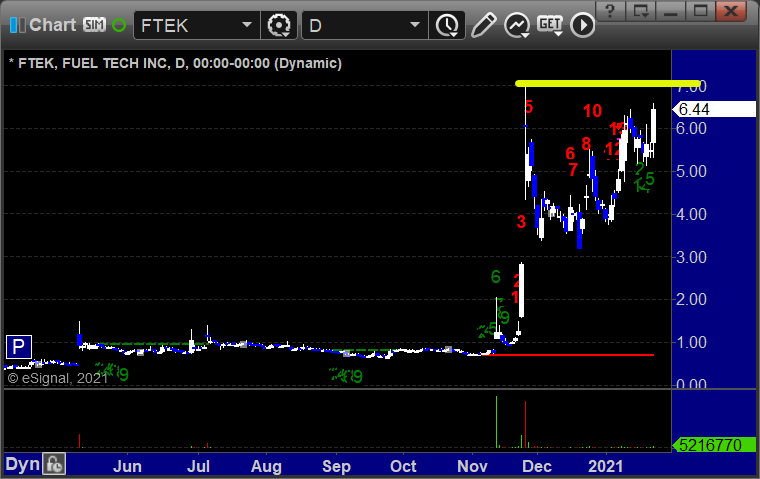Click the tall green volume bar

(496, 422)
